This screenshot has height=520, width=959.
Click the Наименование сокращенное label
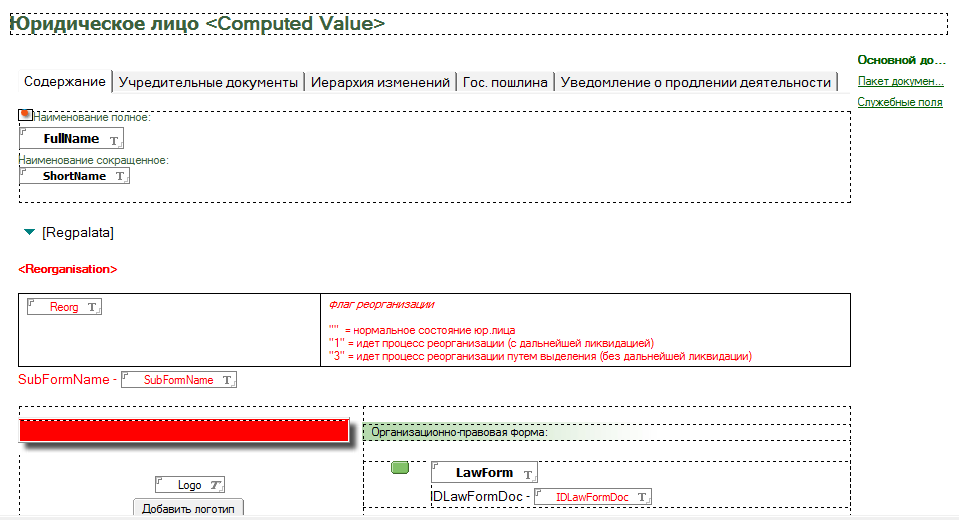tap(94, 160)
